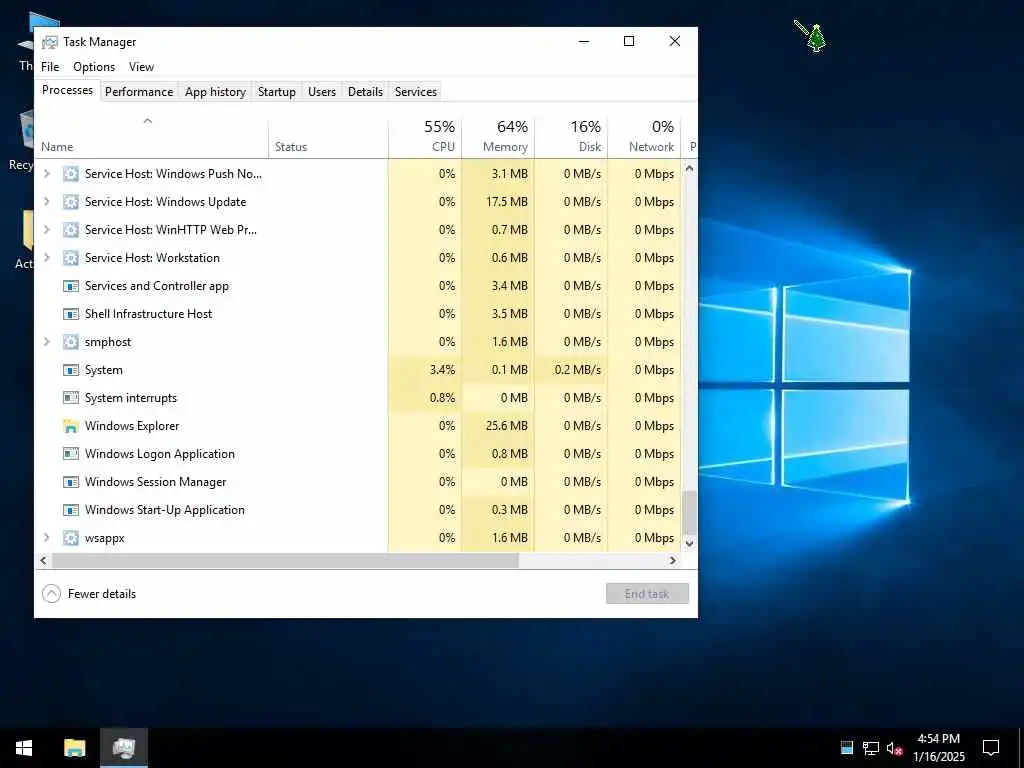The width and height of the screenshot is (1024, 768).
Task: Click the vertical scrollbar up arrow
Action: (x=689, y=168)
